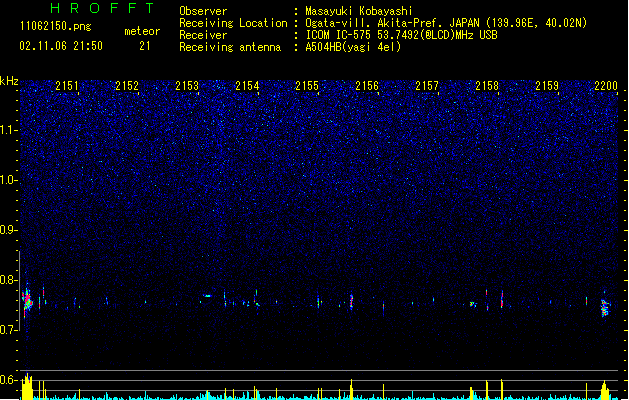Click the meteor count value 21
Image resolution: width=629 pixels, height=400 pixels.
point(145,46)
